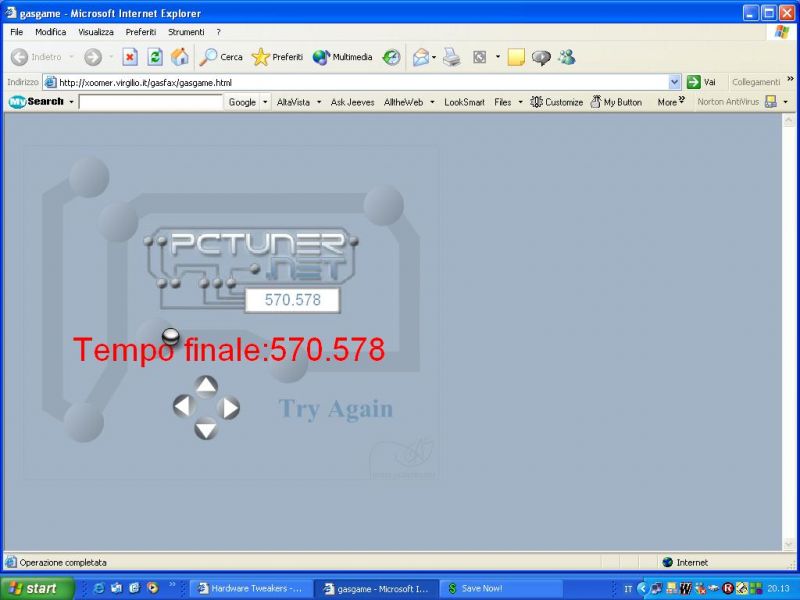Click the Collegamenti links toolbar label
800x600 pixels.
[x=756, y=82]
